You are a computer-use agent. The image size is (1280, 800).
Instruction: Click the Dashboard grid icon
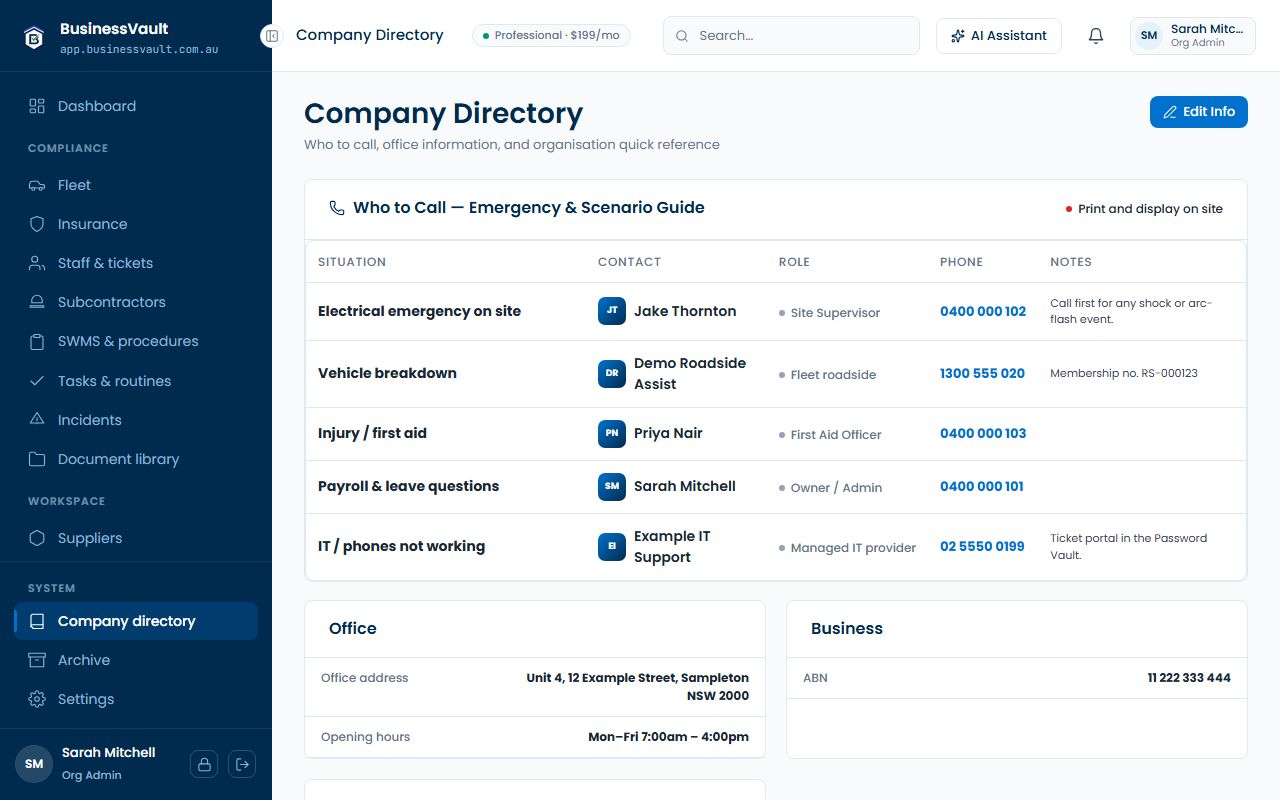click(37, 106)
